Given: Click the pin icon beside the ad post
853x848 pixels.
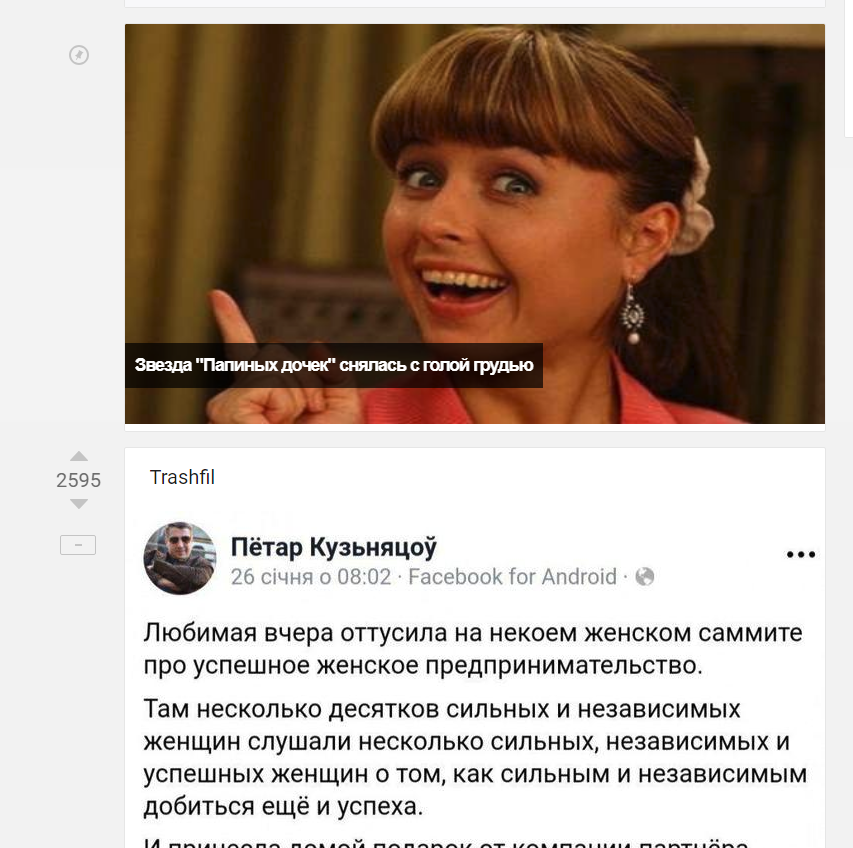Looking at the screenshot, I should [x=79, y=55].
